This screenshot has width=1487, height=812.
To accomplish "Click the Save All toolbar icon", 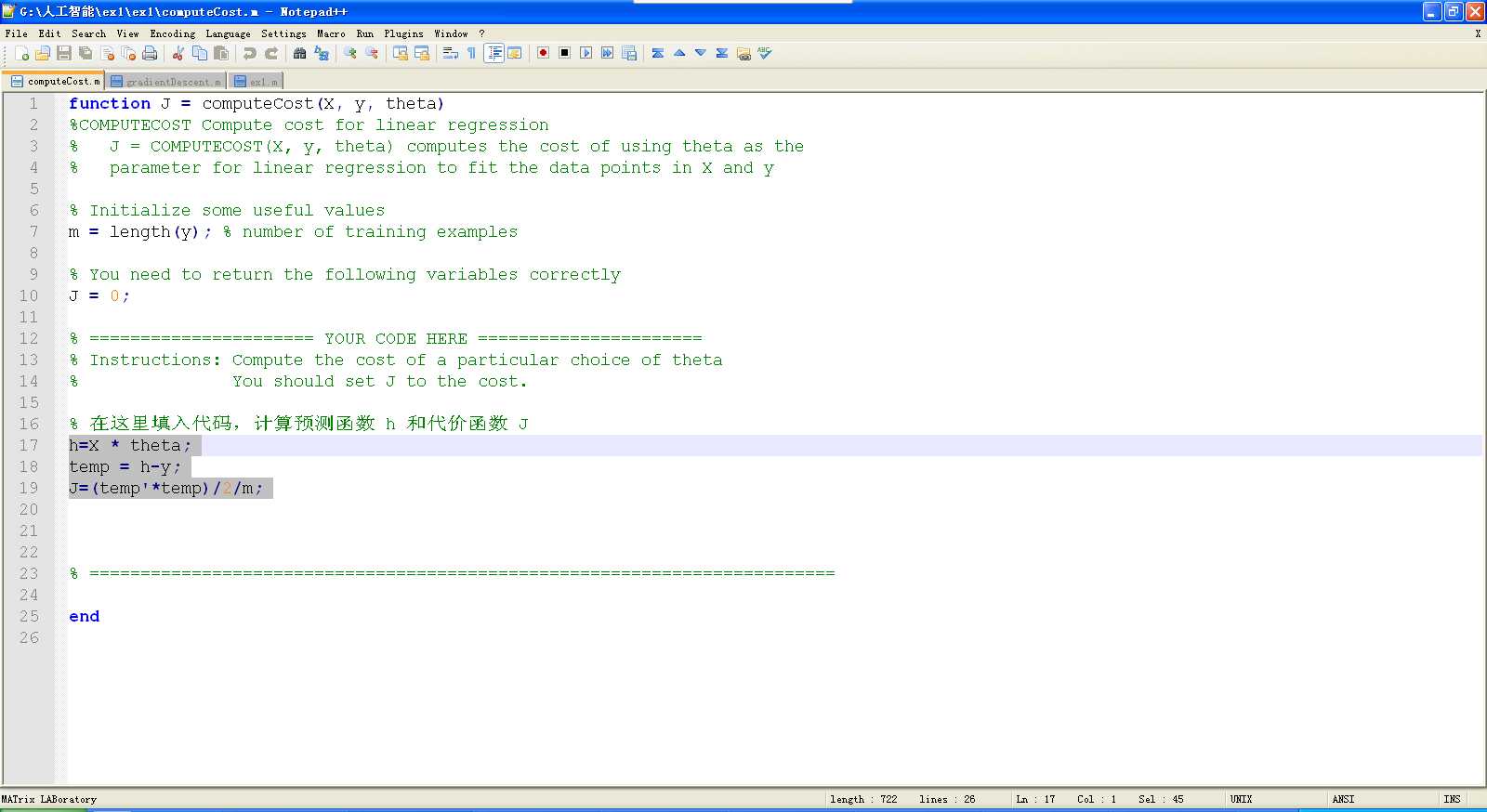I will [86, 54].
